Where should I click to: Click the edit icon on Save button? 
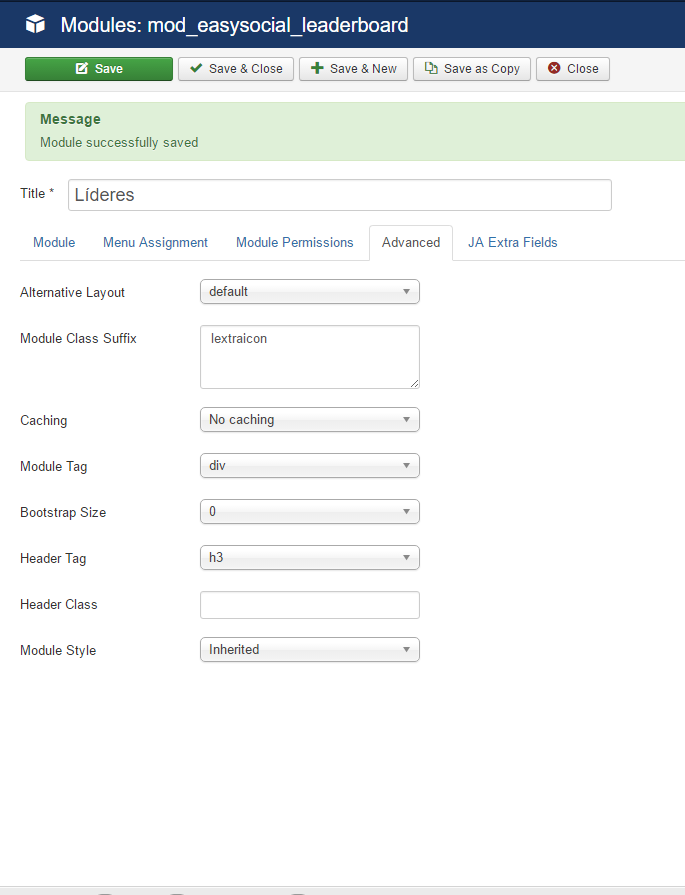(x=82, y=68)
